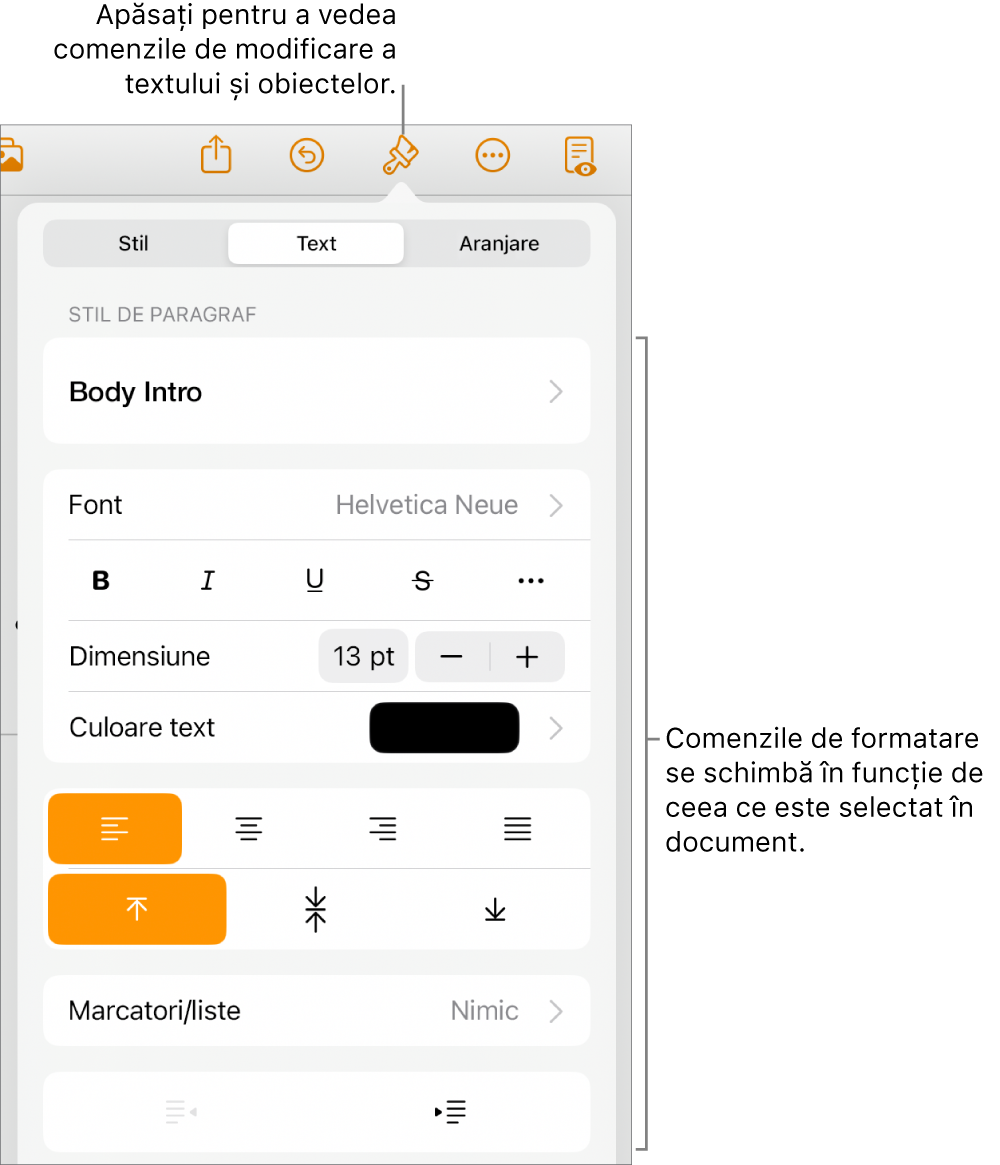Increase font size with plus button
Screen dimensions: 1000x1165
pyautogui.click(x=527, y=656)
